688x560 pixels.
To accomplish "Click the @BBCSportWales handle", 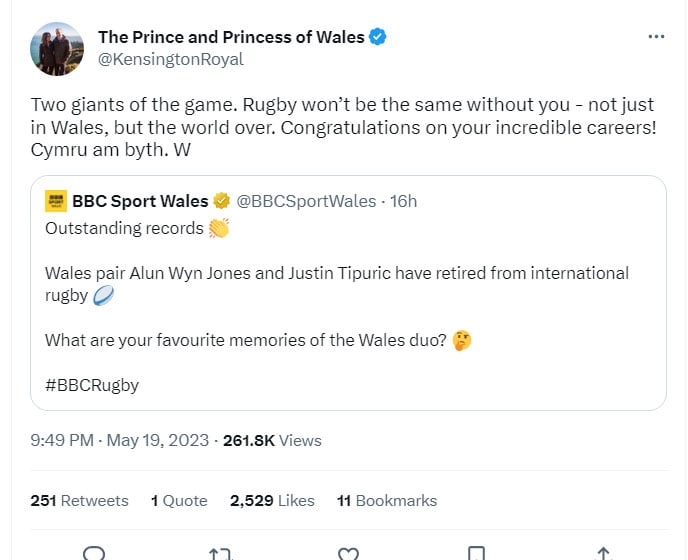I will click(x=306, y=201).
